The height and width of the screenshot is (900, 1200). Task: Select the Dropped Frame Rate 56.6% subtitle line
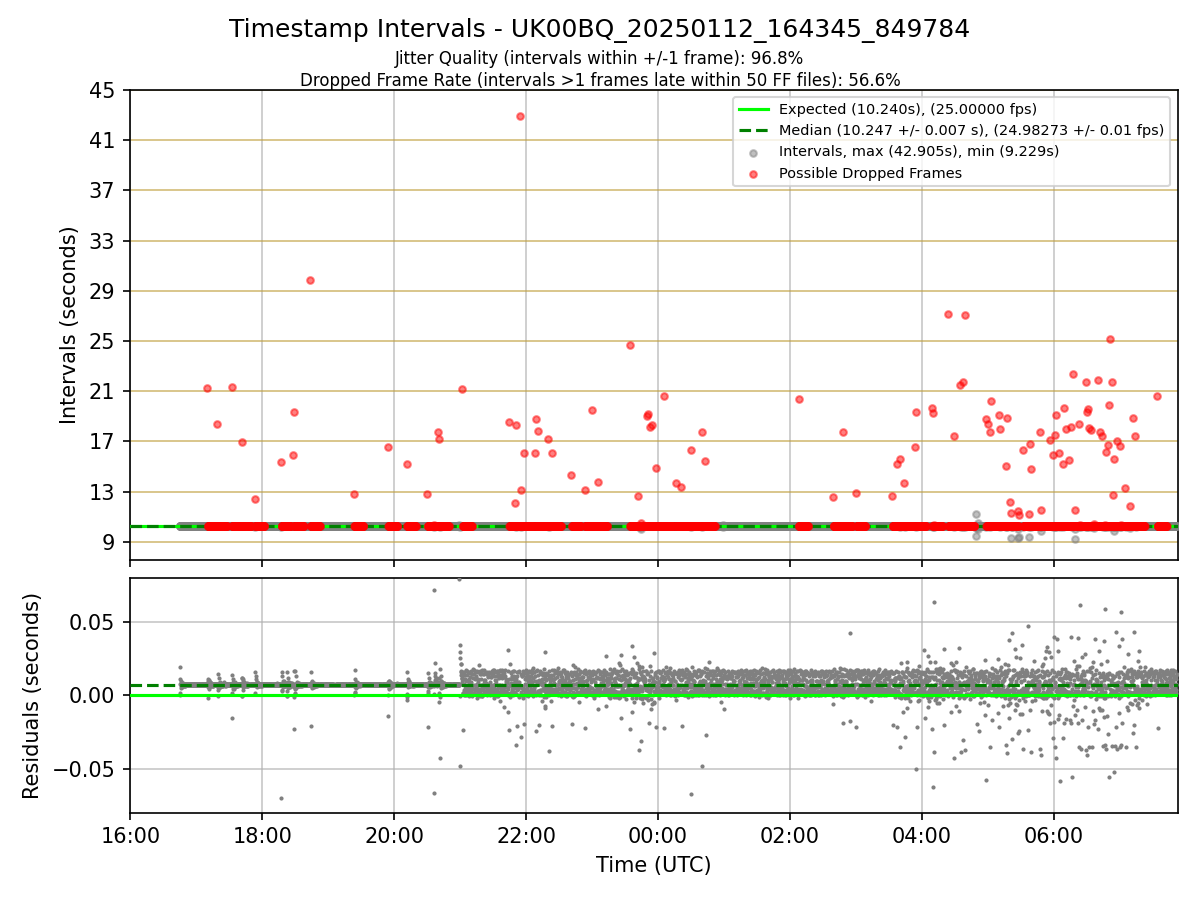600,80
